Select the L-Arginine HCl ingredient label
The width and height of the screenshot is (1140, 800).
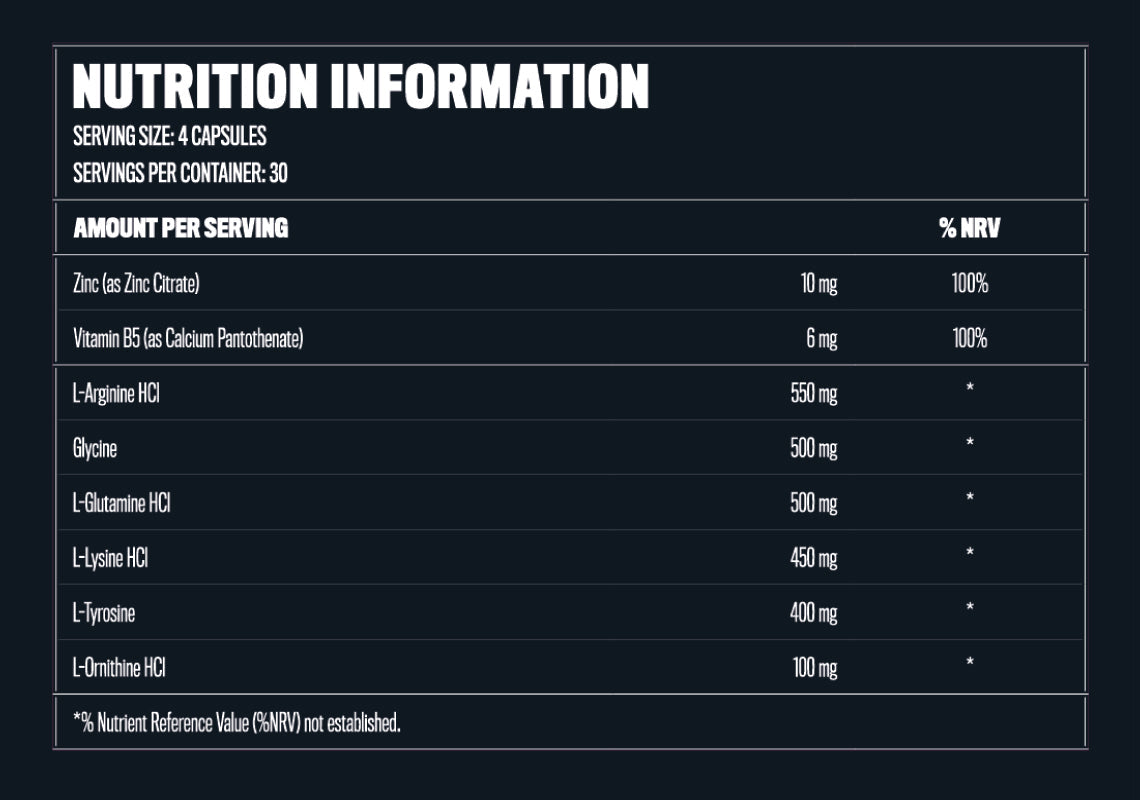pyautogui.click(x=116, y=394)
